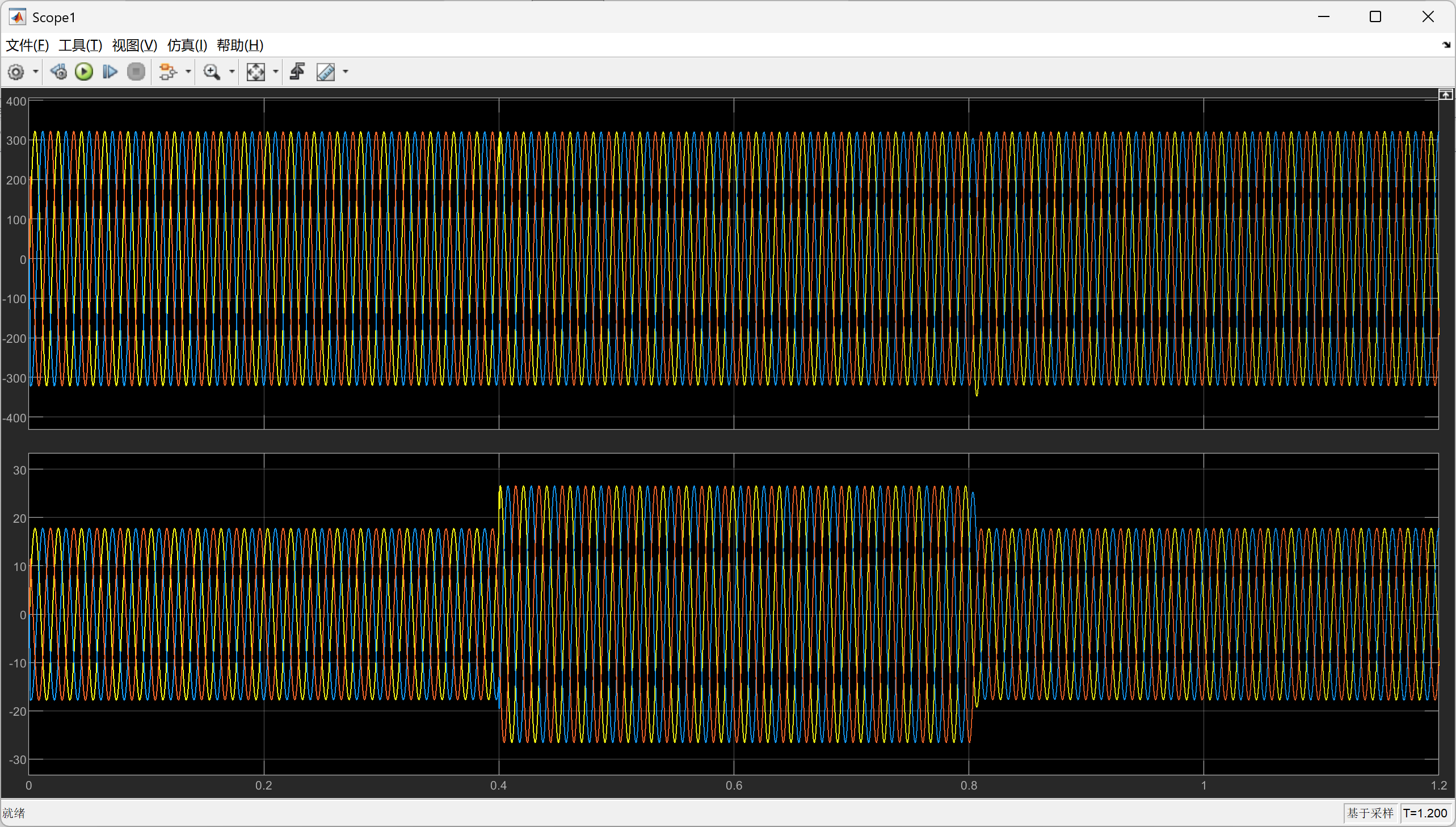1456x827 pixels.
Task: Open the 视图(V) menu
Action: click(134, 45)
